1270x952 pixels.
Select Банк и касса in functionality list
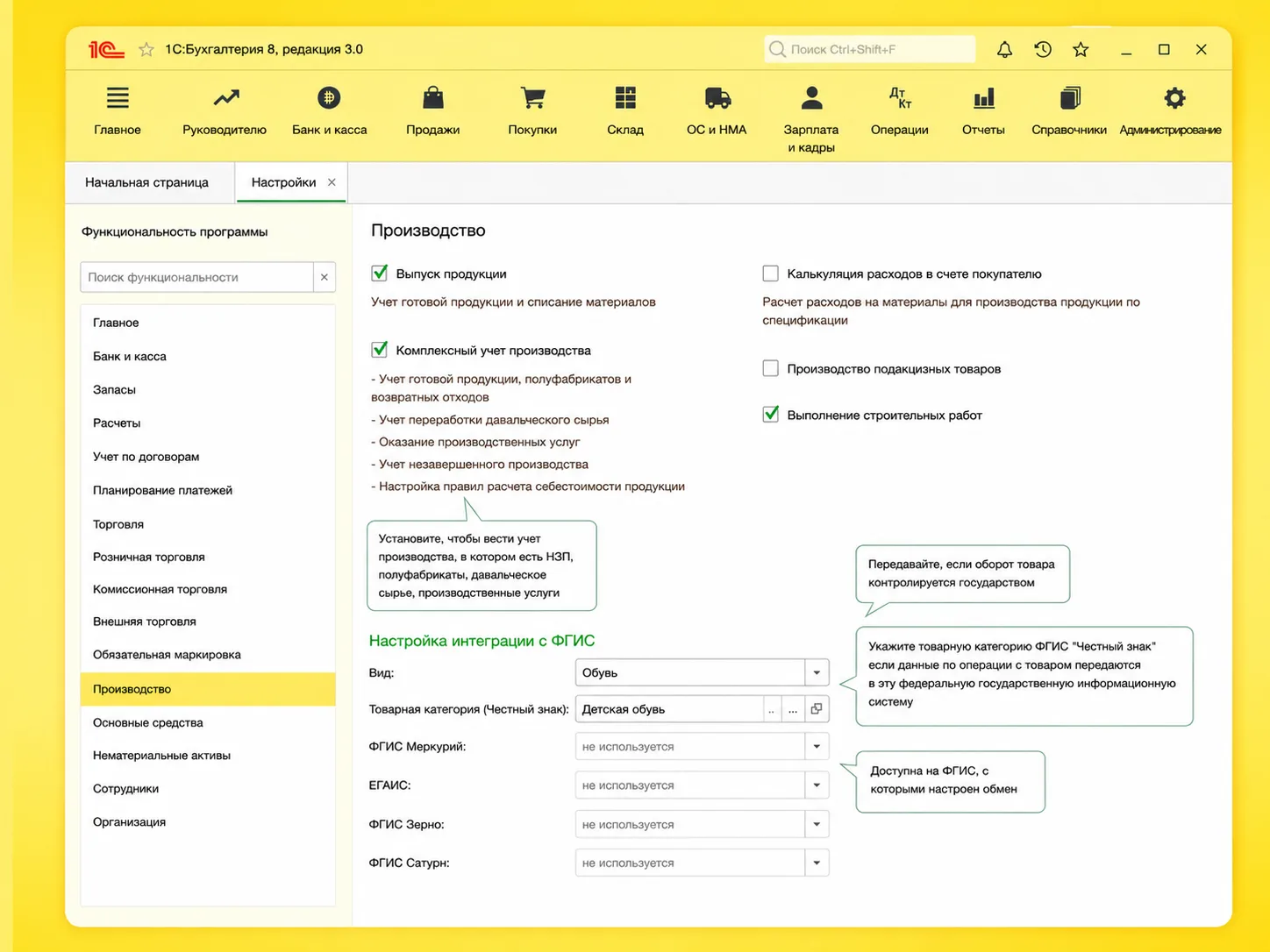208,356
